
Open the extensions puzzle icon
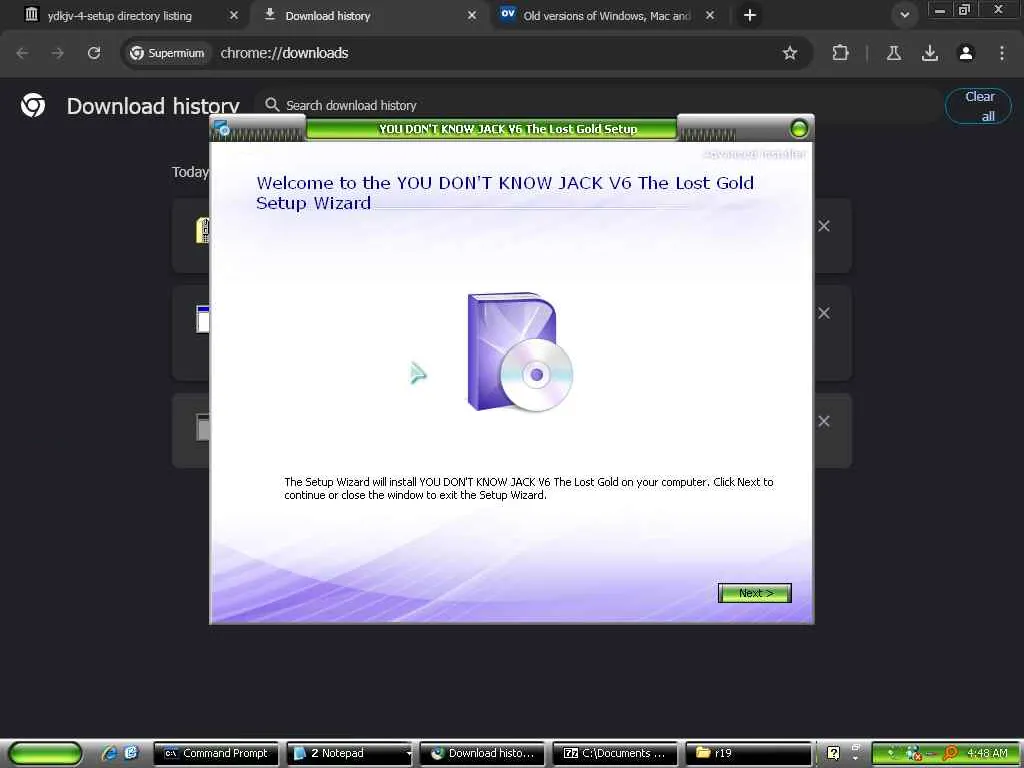(x=840, y=53)
